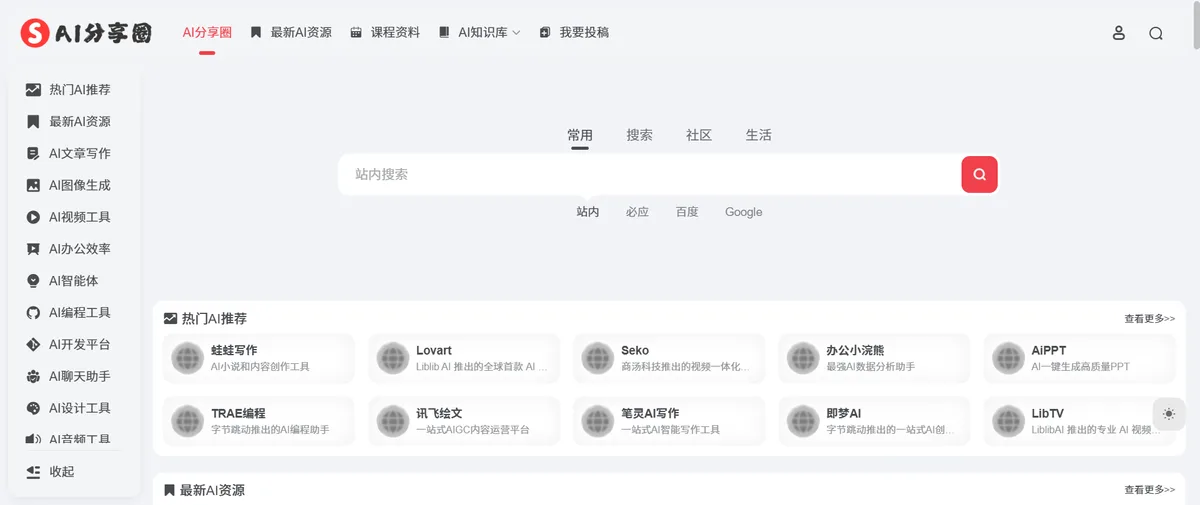Click the AI办公效率 sidebar icon

point(33,249)
